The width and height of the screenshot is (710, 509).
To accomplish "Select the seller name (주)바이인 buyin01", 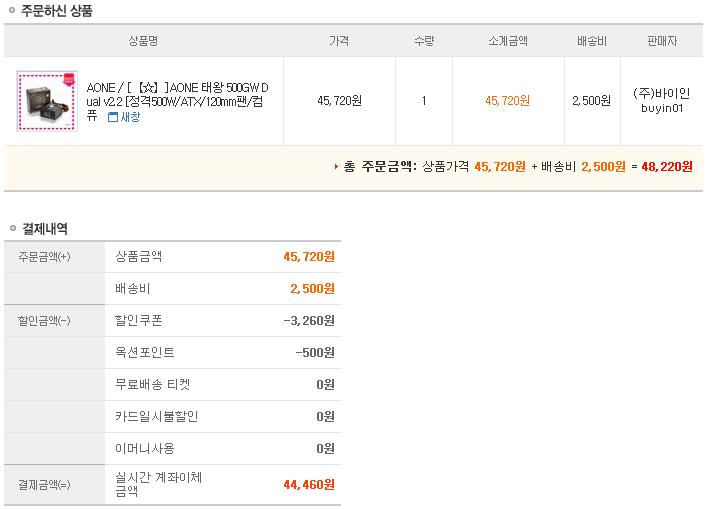I will click(x=662, y=101).
